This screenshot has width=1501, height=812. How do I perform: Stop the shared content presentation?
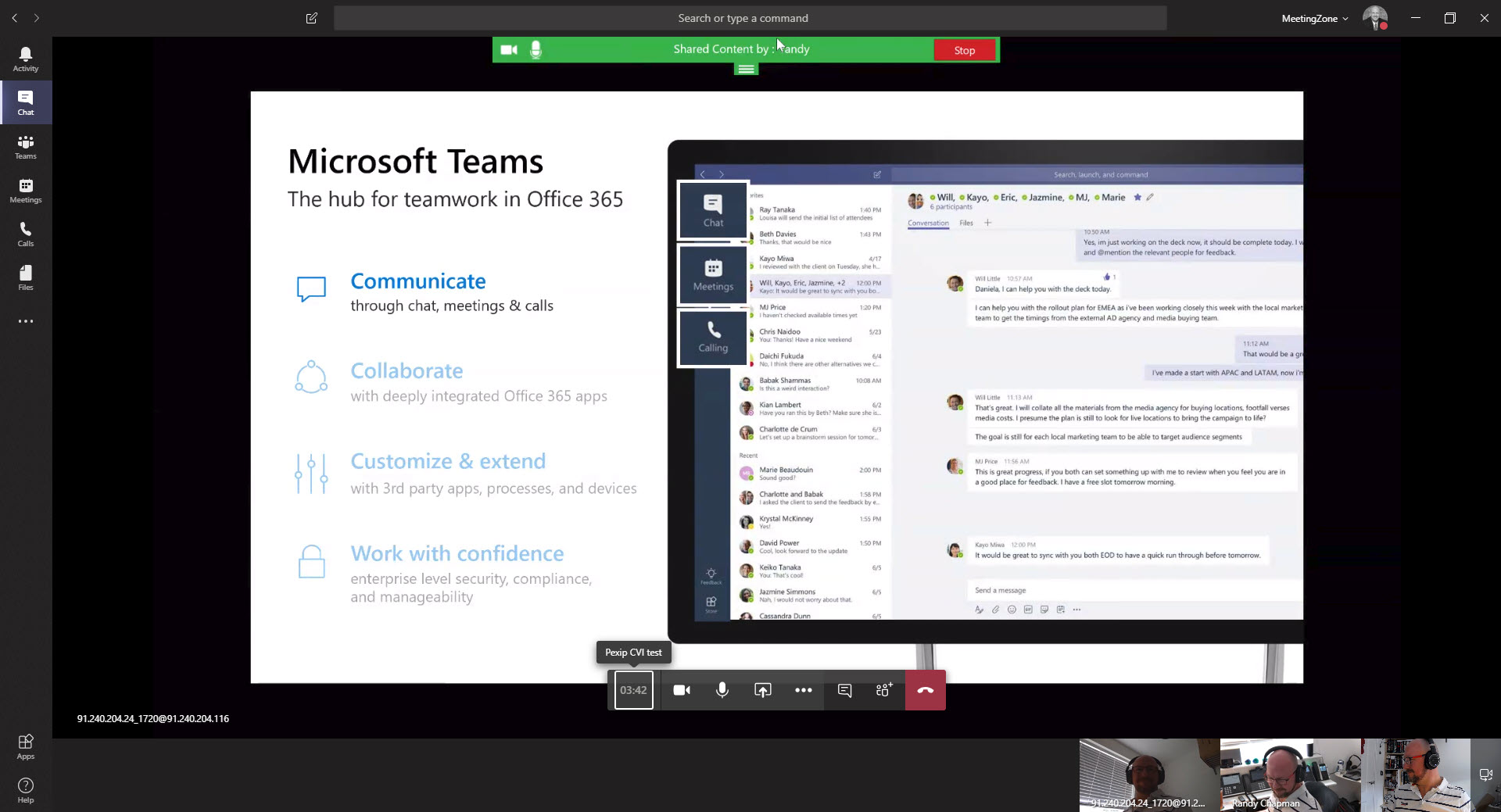pyautogui.click(x=964, y=50)
